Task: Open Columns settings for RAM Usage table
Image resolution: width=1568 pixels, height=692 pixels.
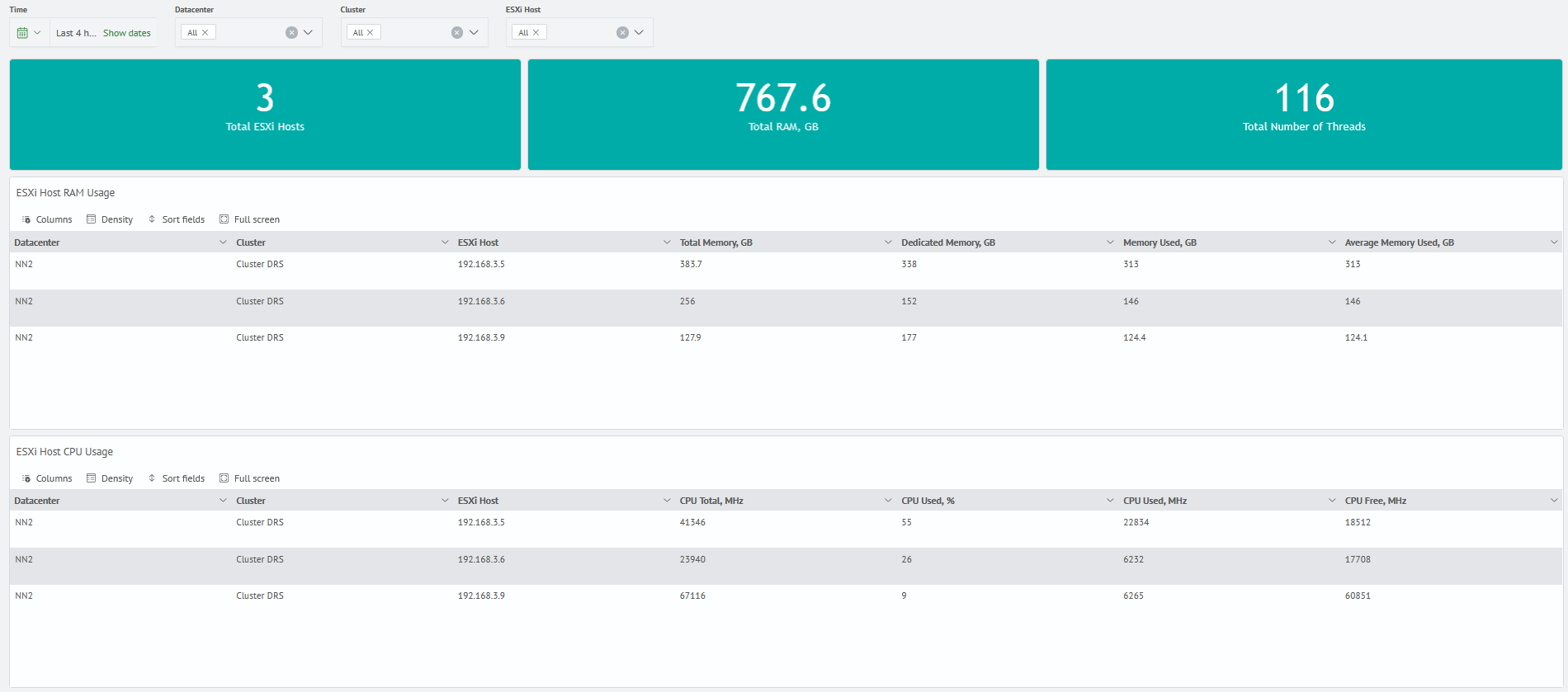Action: [47, 219]
